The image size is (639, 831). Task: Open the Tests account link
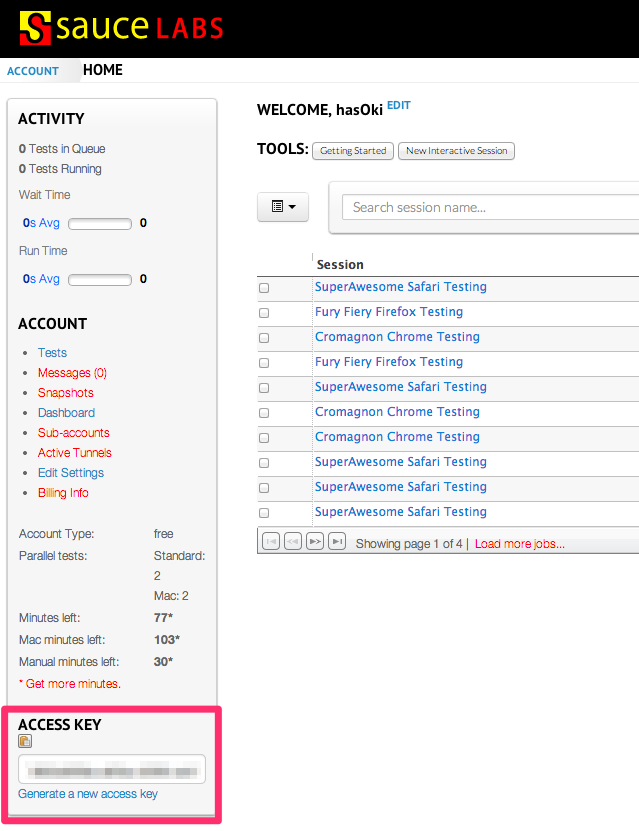(52, 353)
